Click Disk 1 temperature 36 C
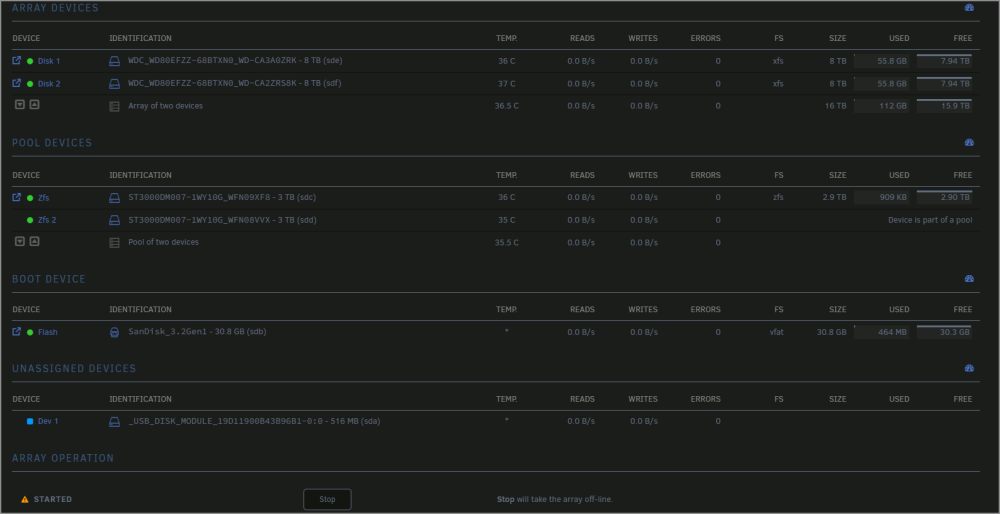 point(507,61)
